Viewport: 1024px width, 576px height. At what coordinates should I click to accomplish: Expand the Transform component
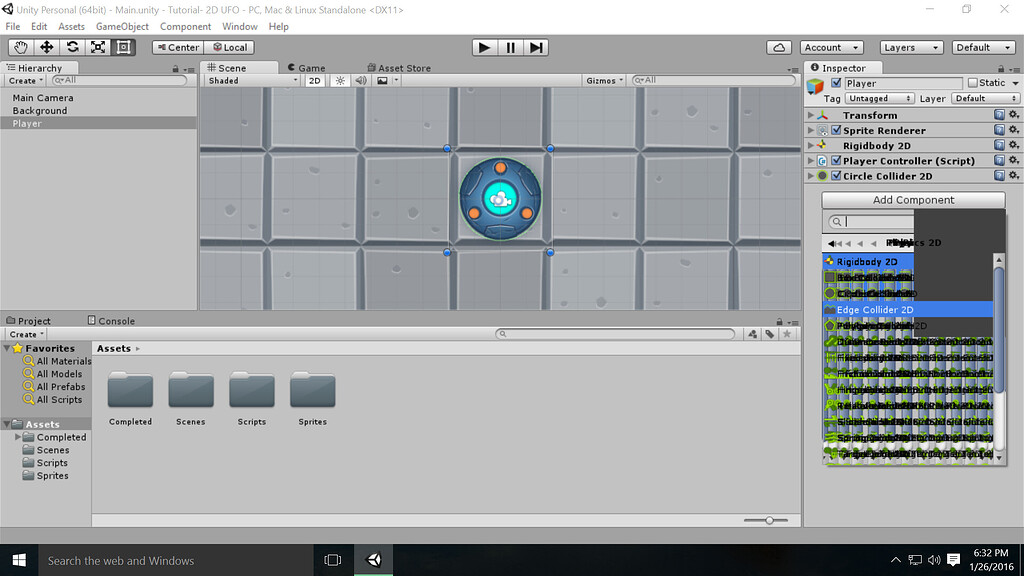coord(809,114)
